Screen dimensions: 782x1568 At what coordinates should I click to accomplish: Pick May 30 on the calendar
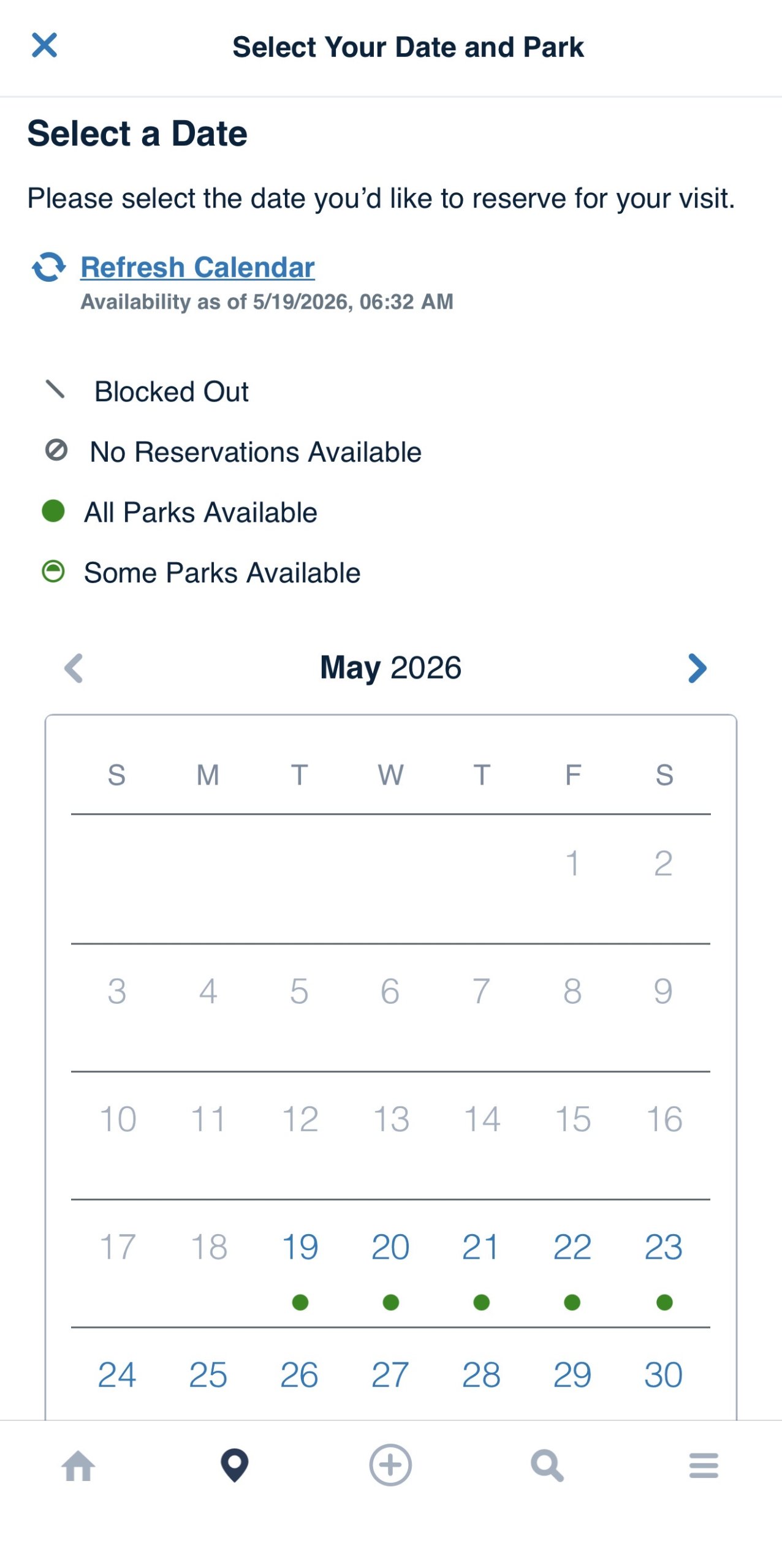(664, 1375)
